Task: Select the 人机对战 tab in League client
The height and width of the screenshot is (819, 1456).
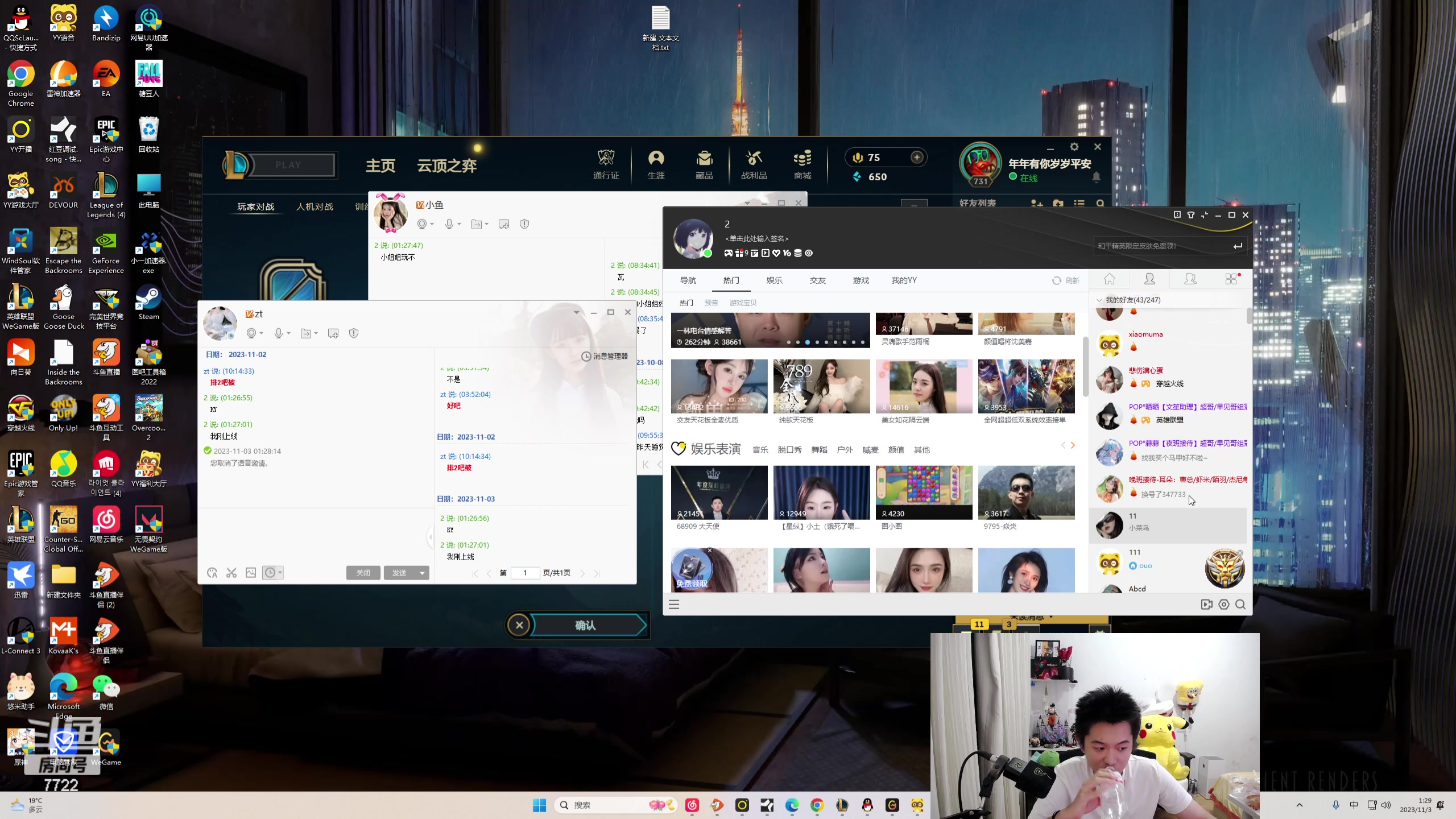Action: tap(315, 206)
